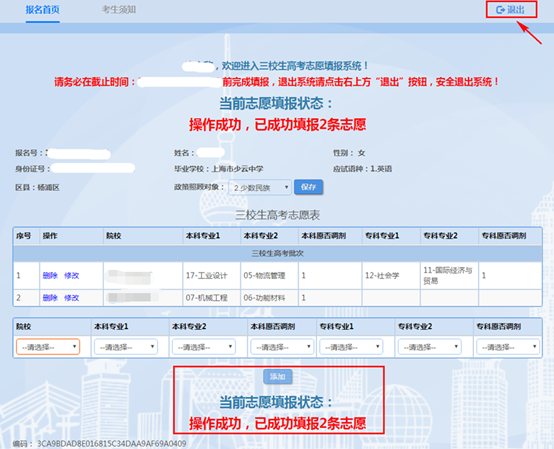Modify the first volunteer entry (修改)
554x449 pixels.
(x=71, y=276)
